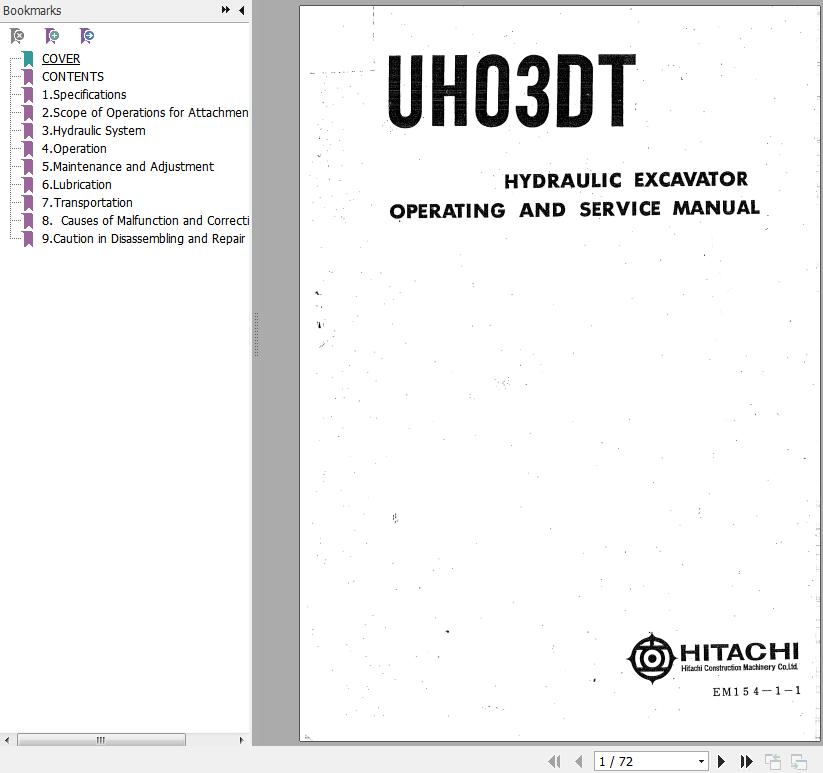Screen dimensions: 823x773
Task: Click the bookmark go-to arrow icon
Action: [x=87, y=36]
